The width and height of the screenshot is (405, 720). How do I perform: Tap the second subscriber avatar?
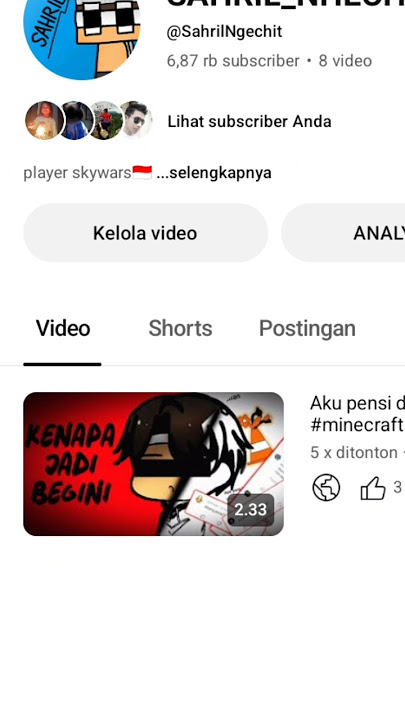[x=77, y=120]
